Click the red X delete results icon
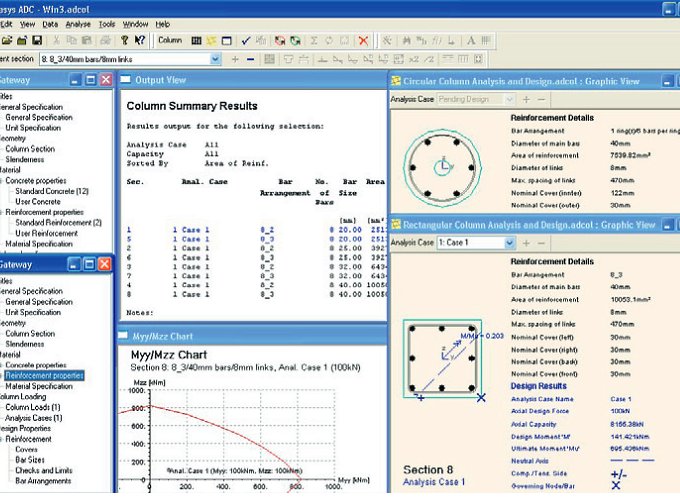The height and width of the screenshot is (498, 680). coord(363,41)
